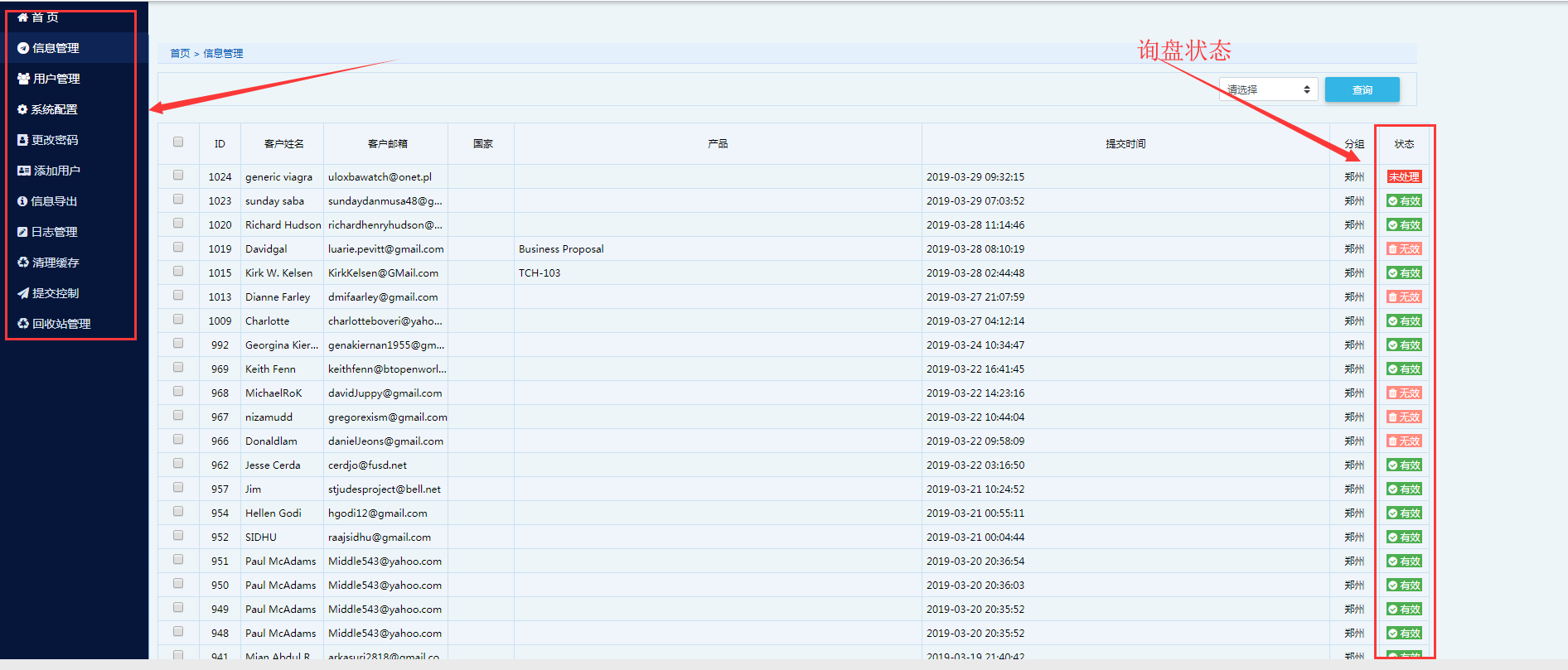Click the 提交时间 column header
The image size is (1568, 670).
[x=1125, y=143]
